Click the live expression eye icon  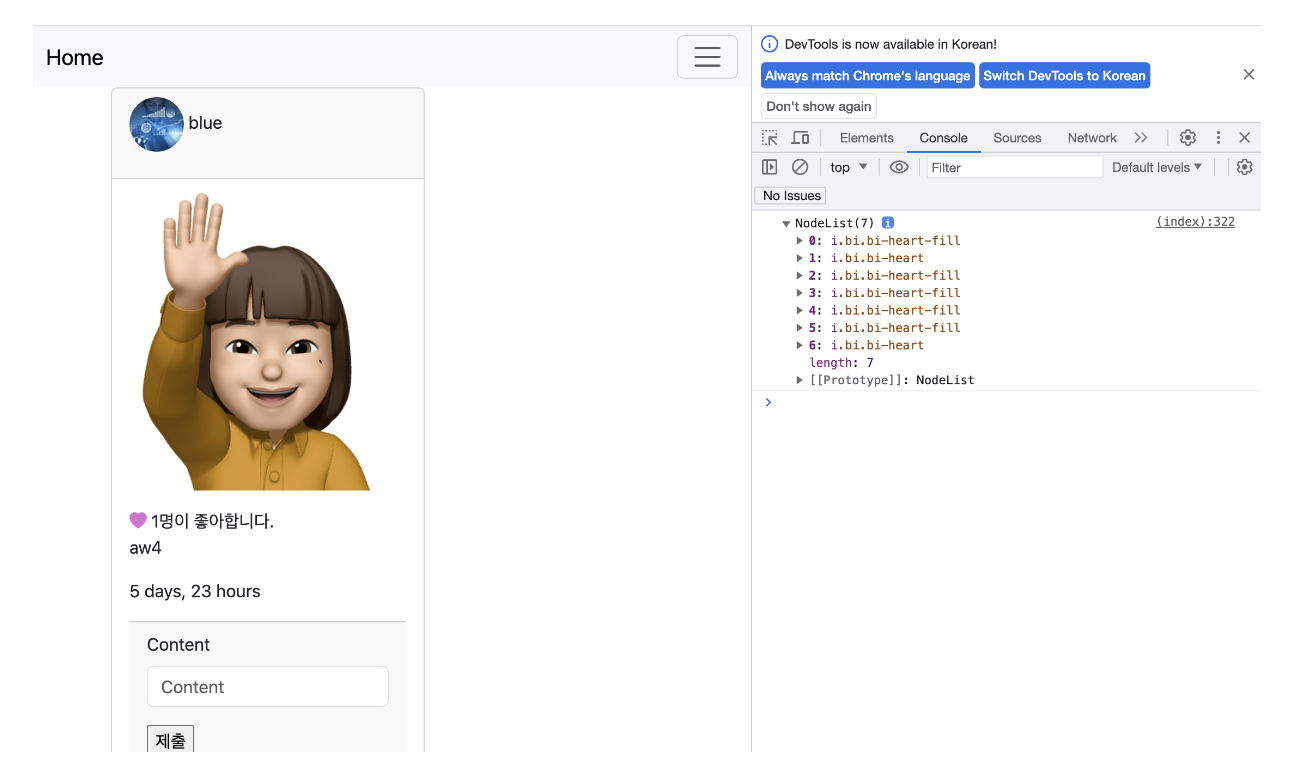click(x=899, y=167)
